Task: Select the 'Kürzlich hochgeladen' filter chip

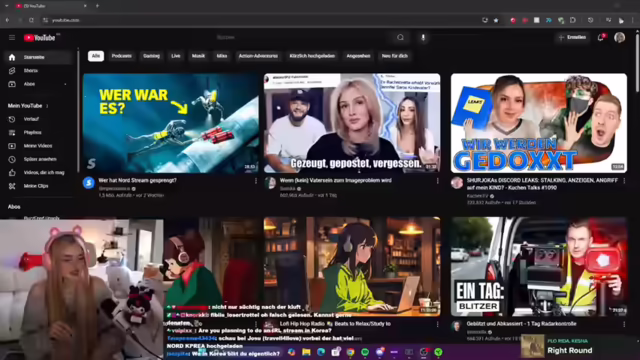Action: pos(312,56)
